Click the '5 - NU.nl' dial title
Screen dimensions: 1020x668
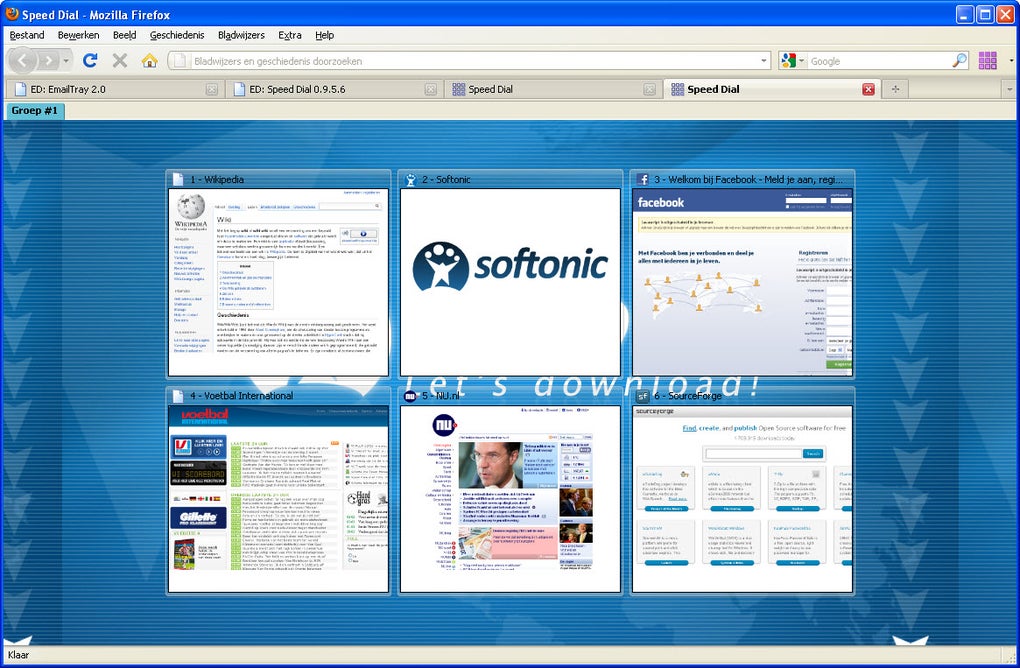coord(440,395)
